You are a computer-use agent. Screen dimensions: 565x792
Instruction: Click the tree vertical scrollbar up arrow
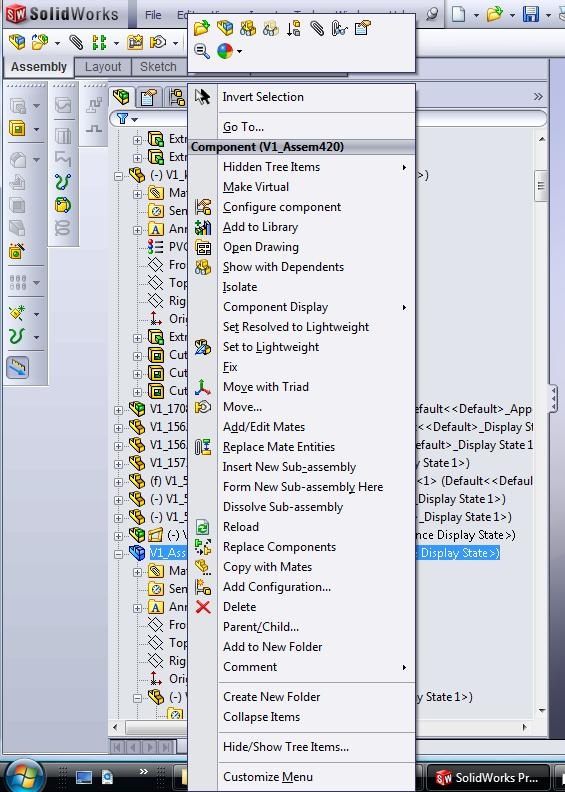(x=542, y=139)
